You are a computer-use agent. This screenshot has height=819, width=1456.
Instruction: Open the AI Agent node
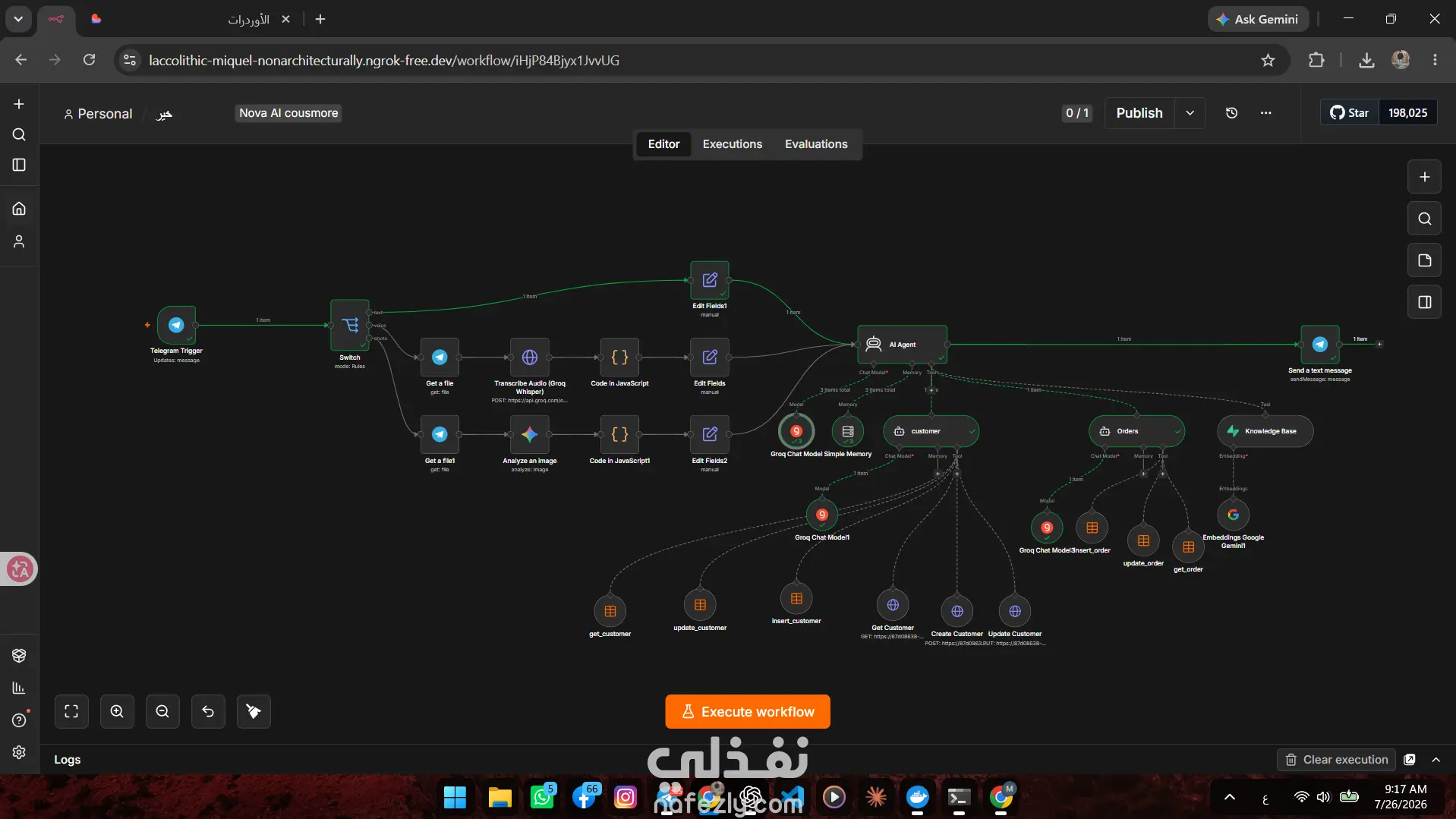tap(903, 344)
